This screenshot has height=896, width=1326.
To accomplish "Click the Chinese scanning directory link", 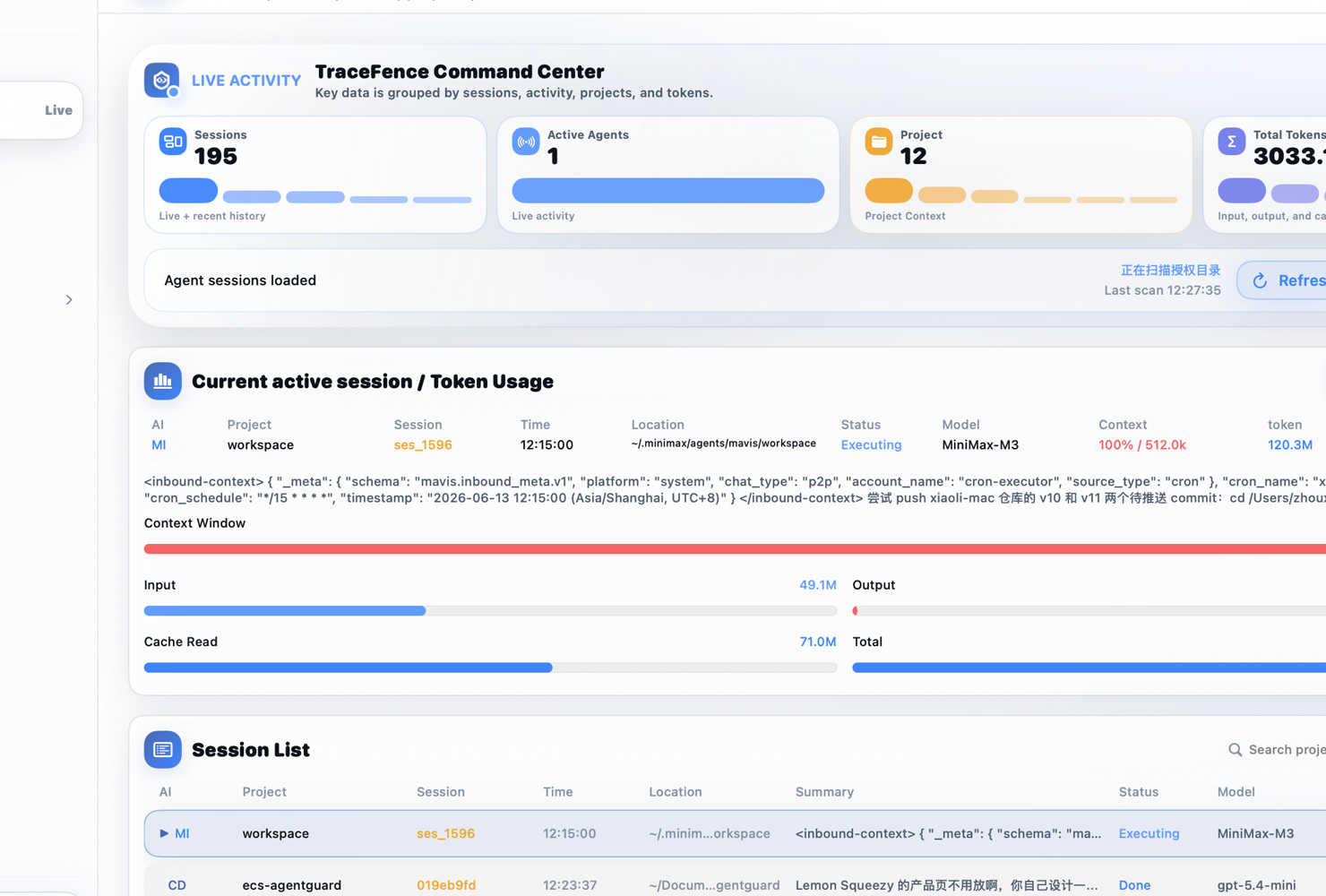I will (x=1170, y=270).
